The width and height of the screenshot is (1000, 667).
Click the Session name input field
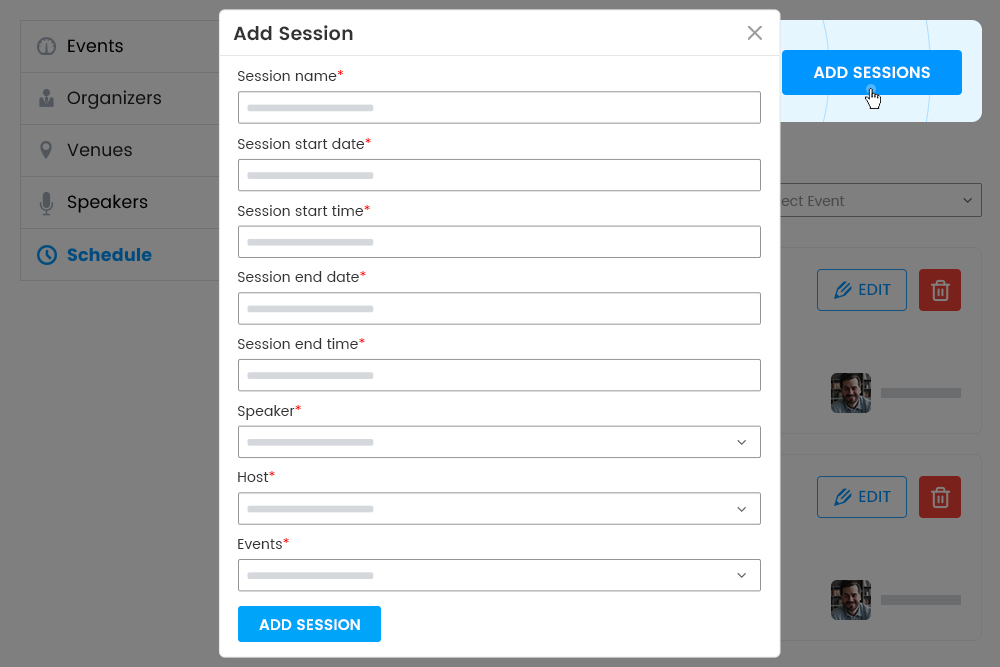pos(498,107)
